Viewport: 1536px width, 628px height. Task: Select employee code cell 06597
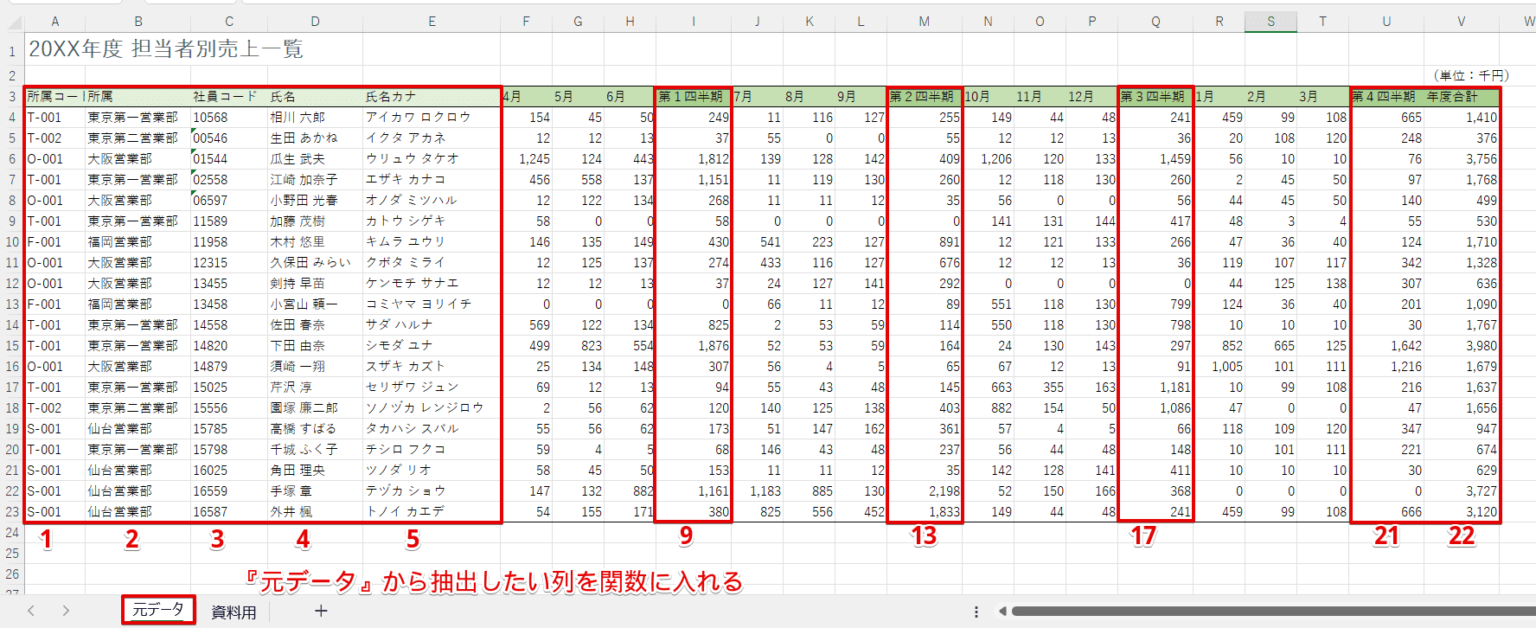click(229, 200)
